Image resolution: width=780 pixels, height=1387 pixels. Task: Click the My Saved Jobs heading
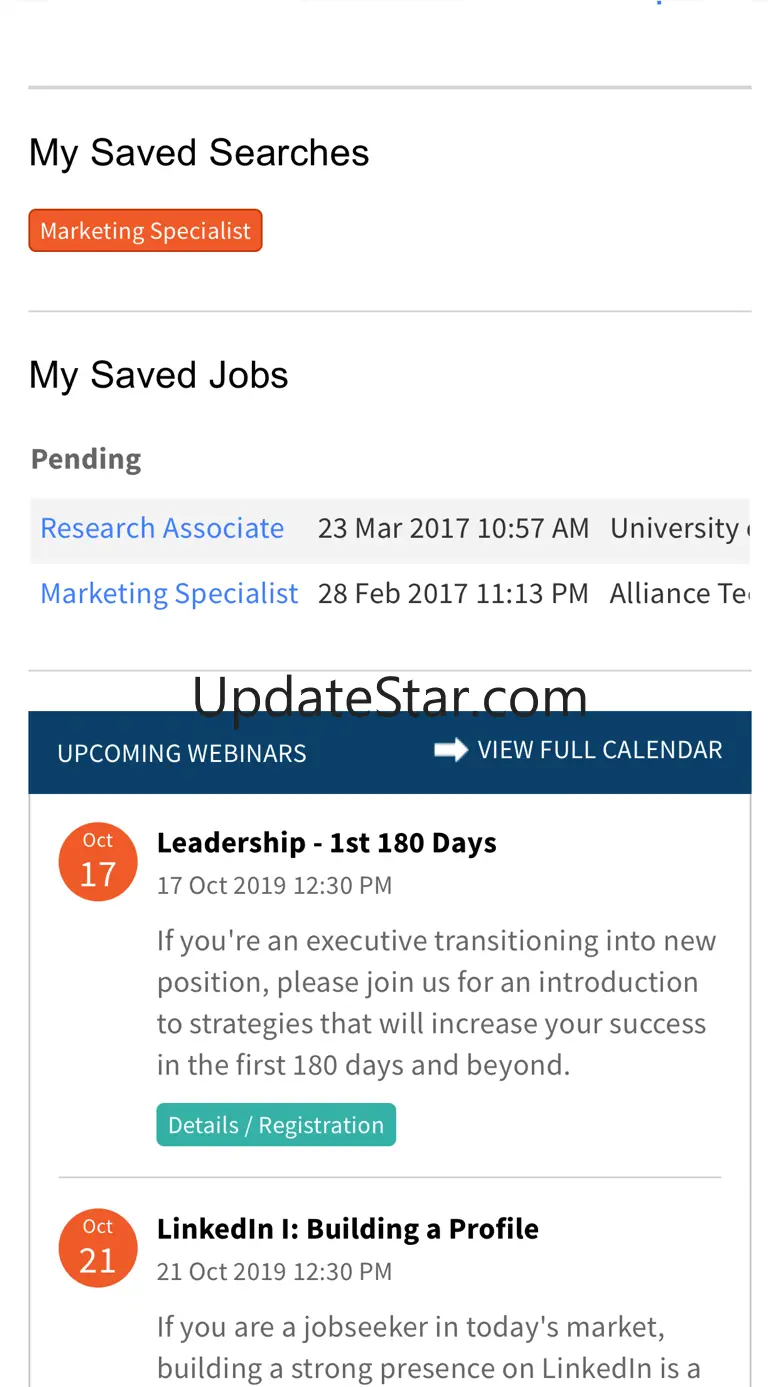[159, 376]
